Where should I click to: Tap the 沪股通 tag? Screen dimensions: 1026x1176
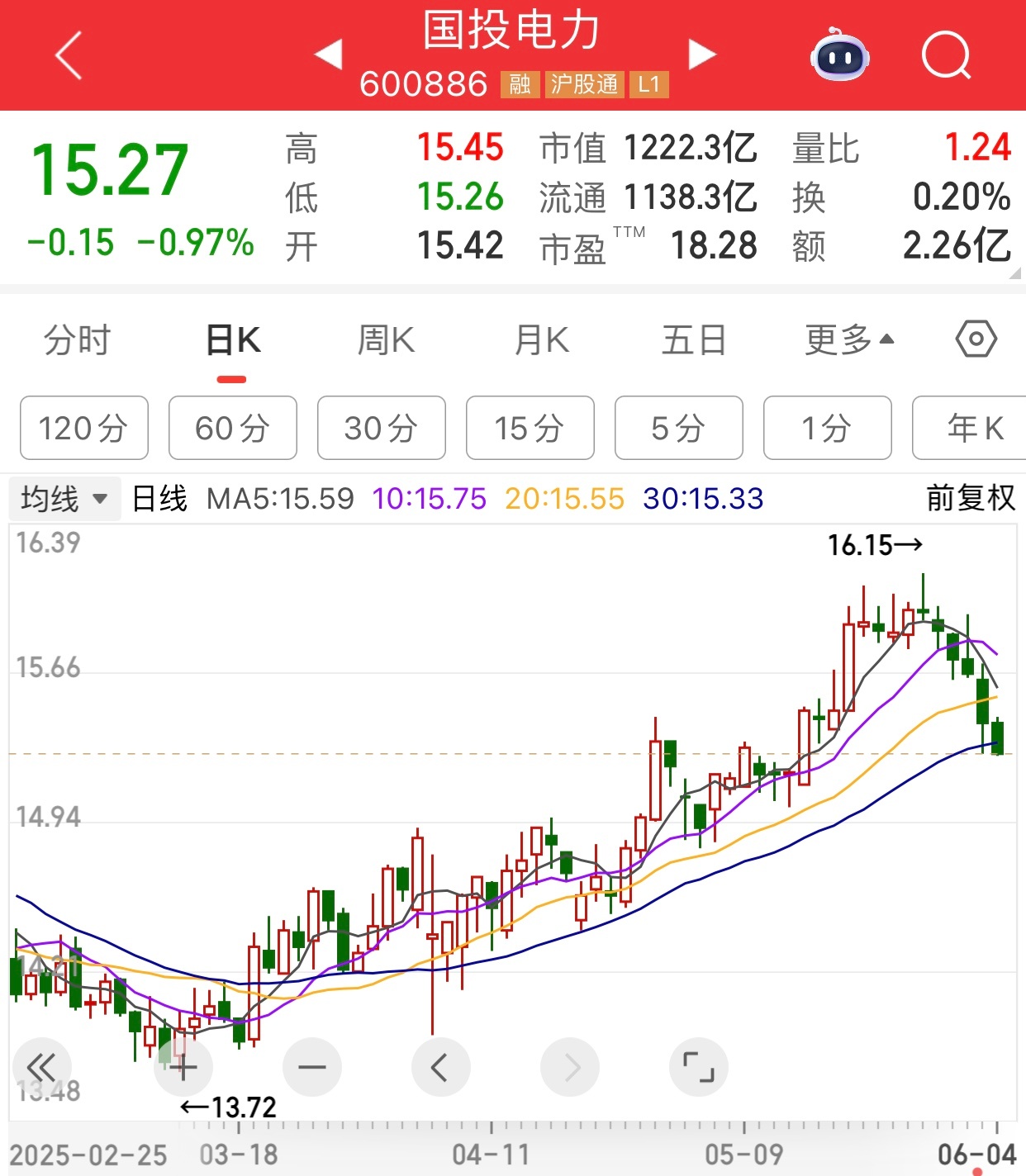[x=584, y=84]
